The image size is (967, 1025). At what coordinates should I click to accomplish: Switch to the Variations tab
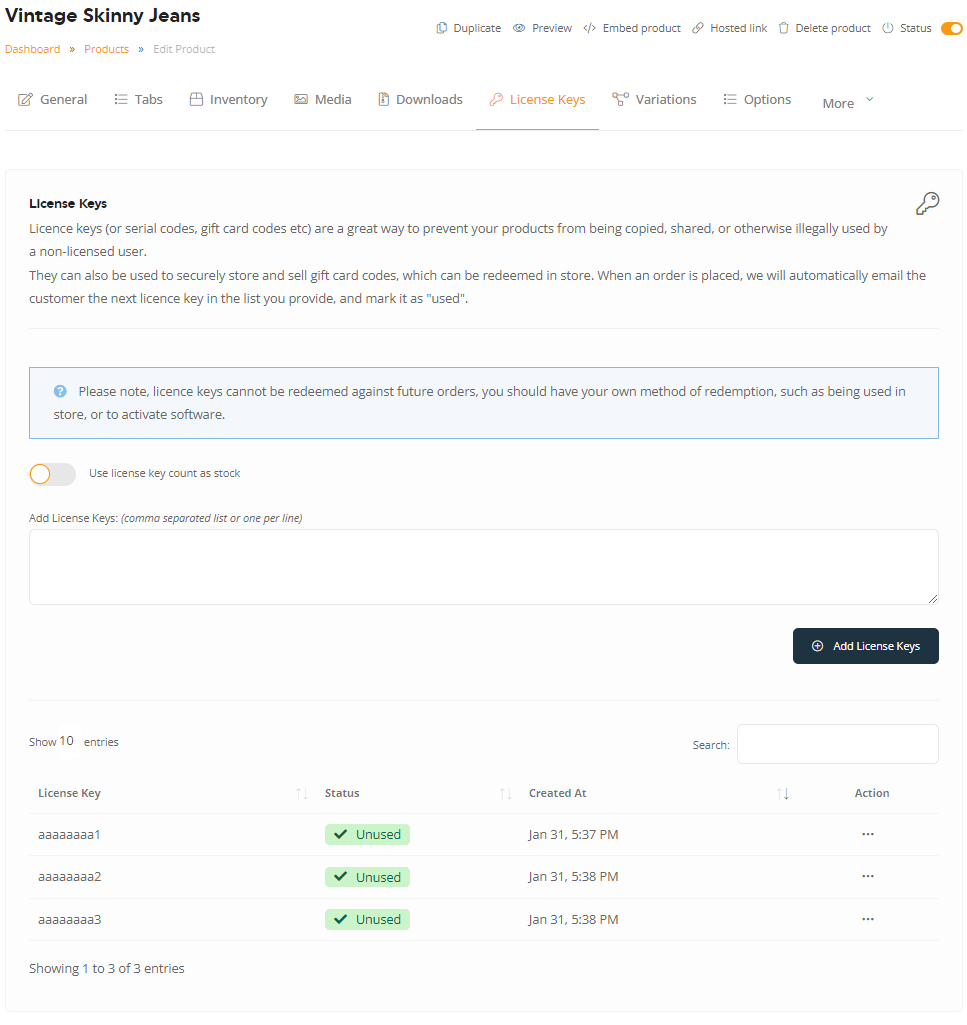click(654, 99)
